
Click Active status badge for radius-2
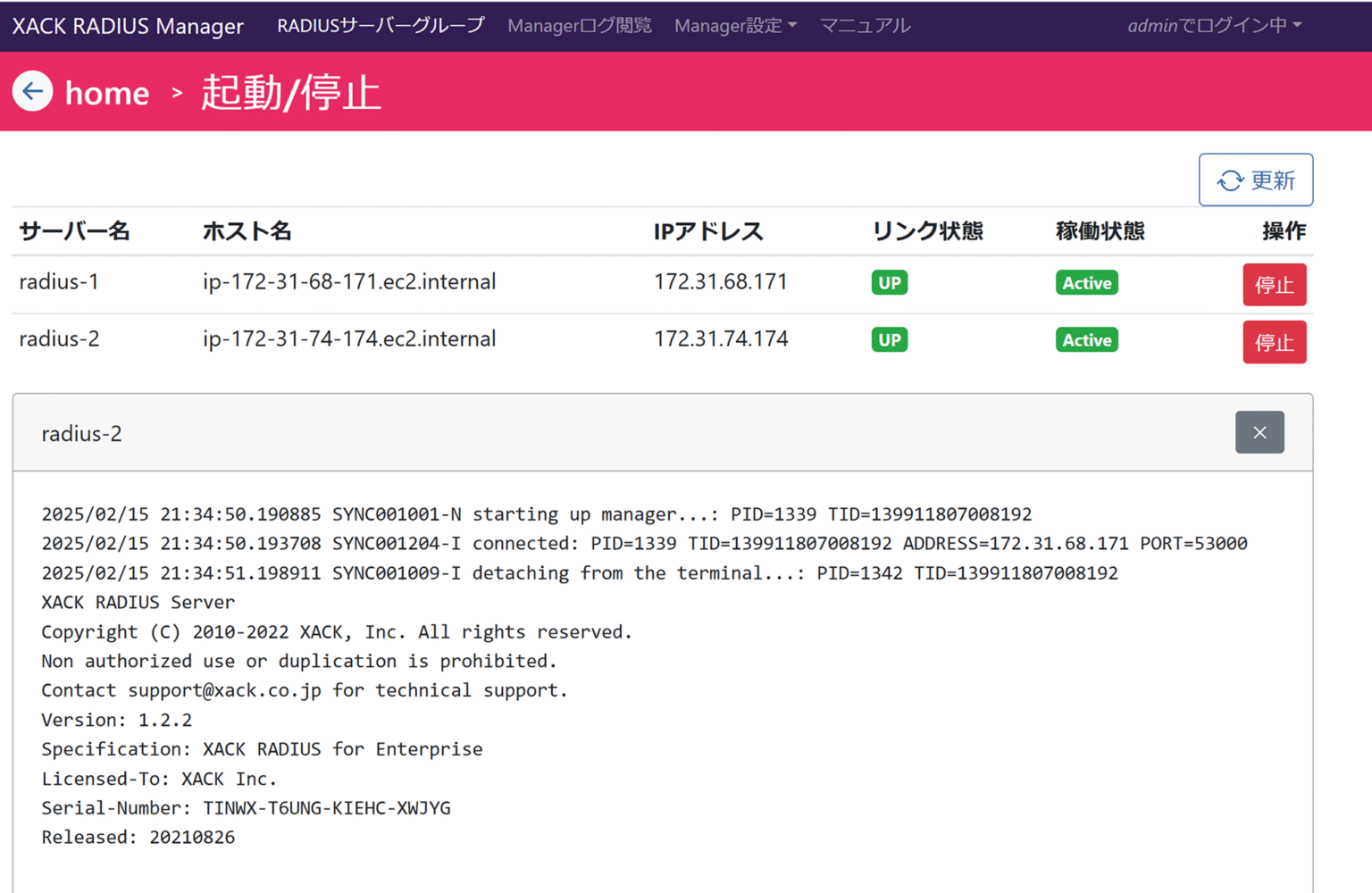click(1086, 340)
